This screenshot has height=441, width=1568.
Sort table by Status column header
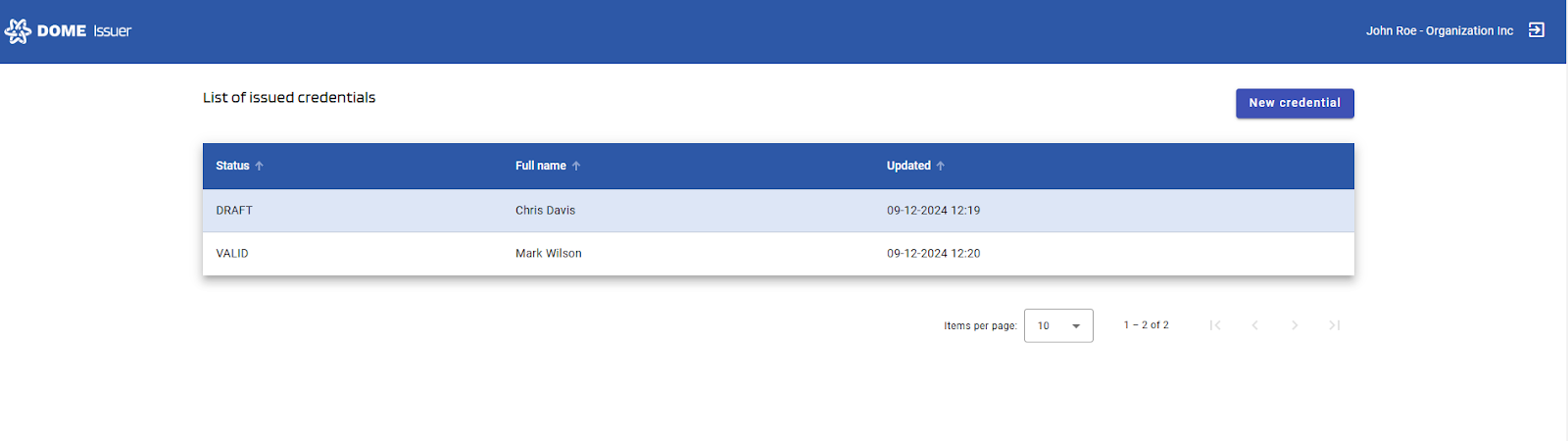click(x=232, y=166)
